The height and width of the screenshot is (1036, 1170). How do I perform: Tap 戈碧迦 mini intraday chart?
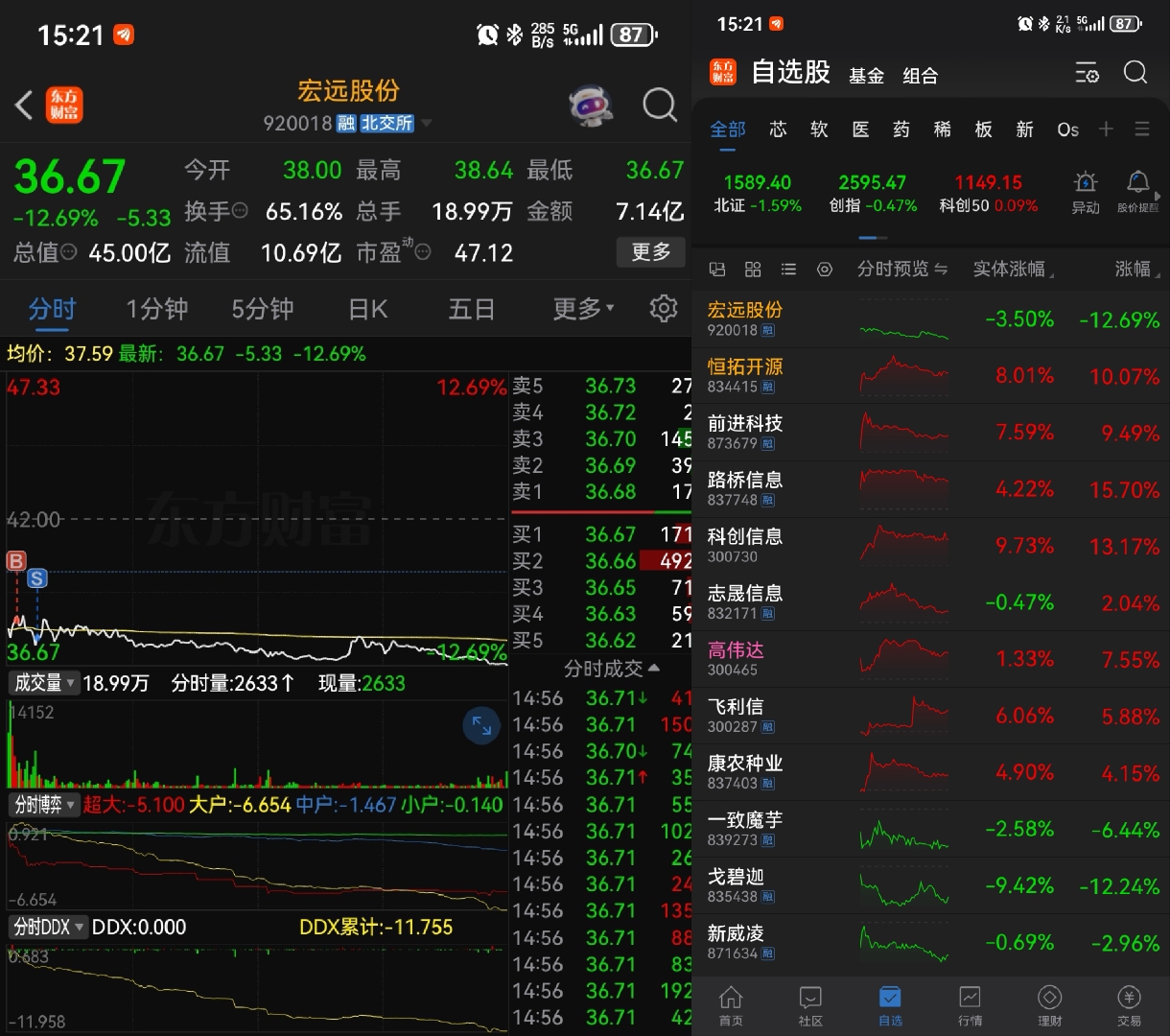(x=904, y=885)
